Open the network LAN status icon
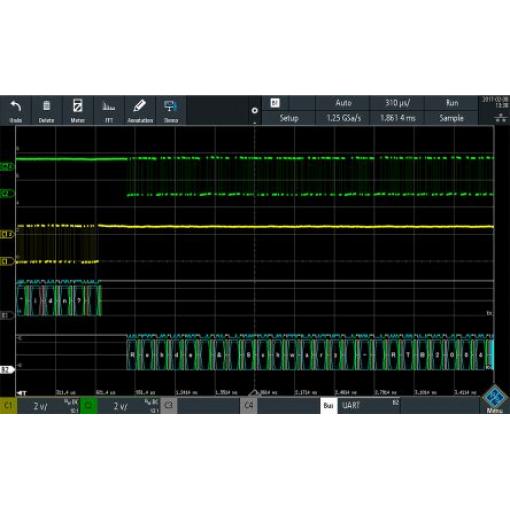This screenshot has width=510, height=510. tap(501, 118)
